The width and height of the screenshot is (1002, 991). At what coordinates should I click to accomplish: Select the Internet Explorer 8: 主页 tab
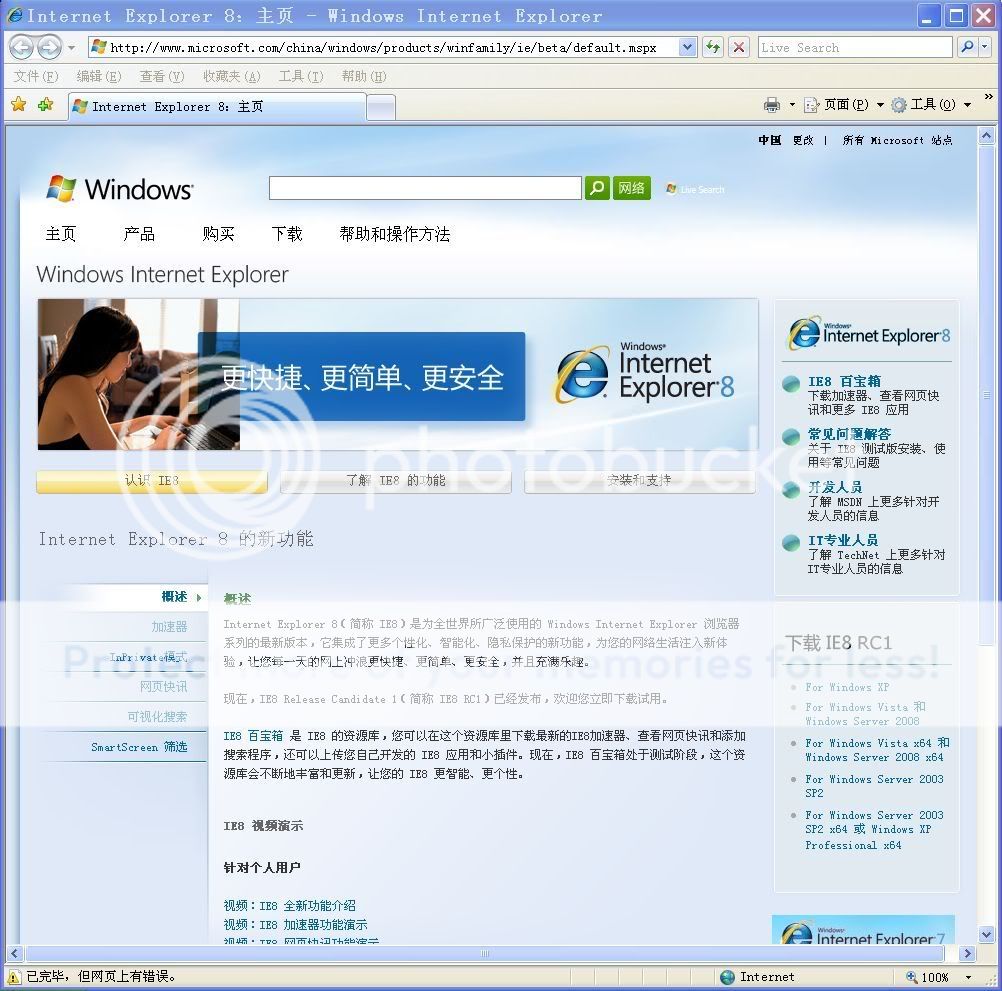coord(217,107)
